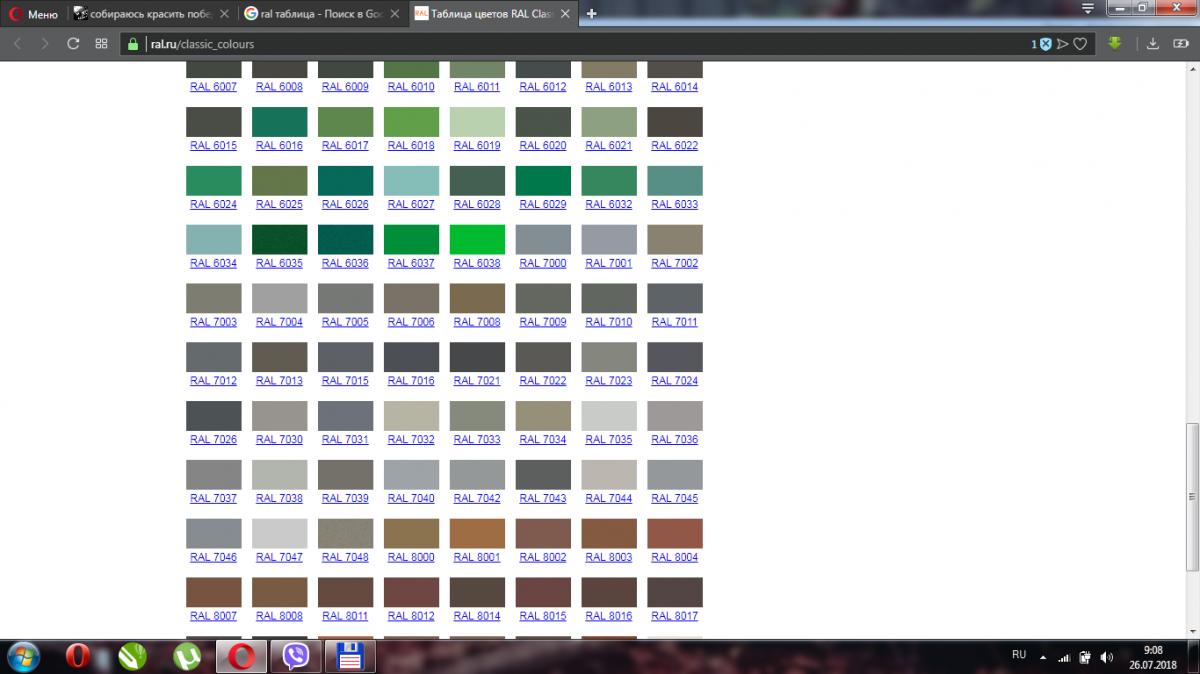
Task: Click the RAL 8004 copper brown swatch
Action: (x=675, y=533)
